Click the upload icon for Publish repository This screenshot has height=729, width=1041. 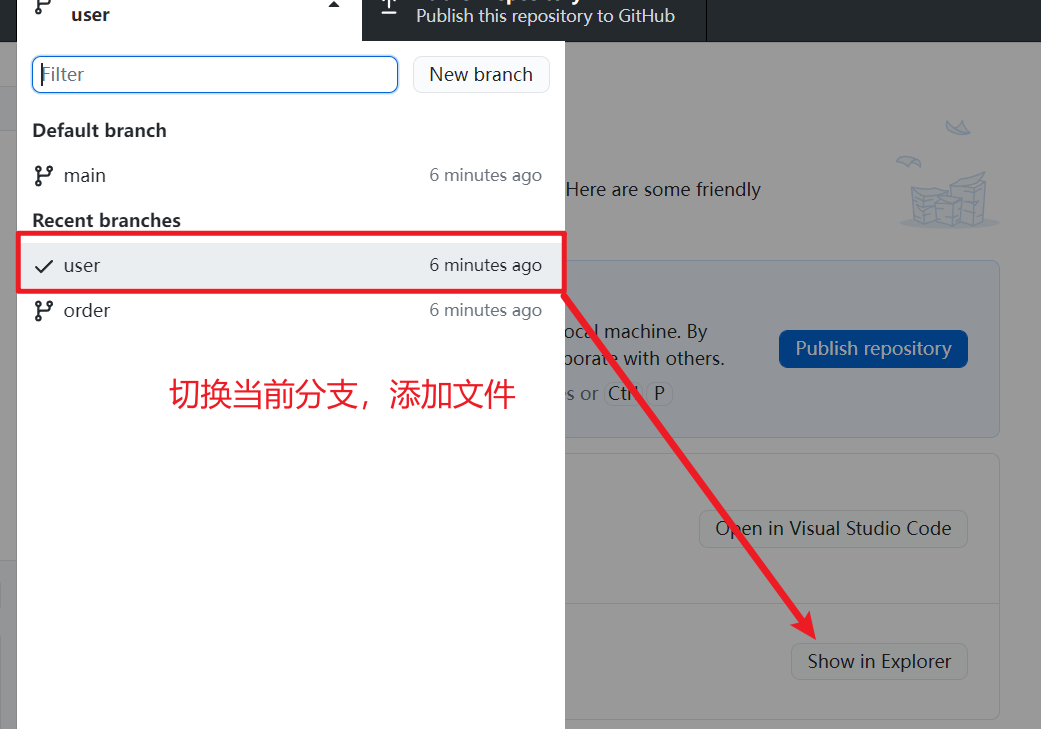click(x=390, y=6)
